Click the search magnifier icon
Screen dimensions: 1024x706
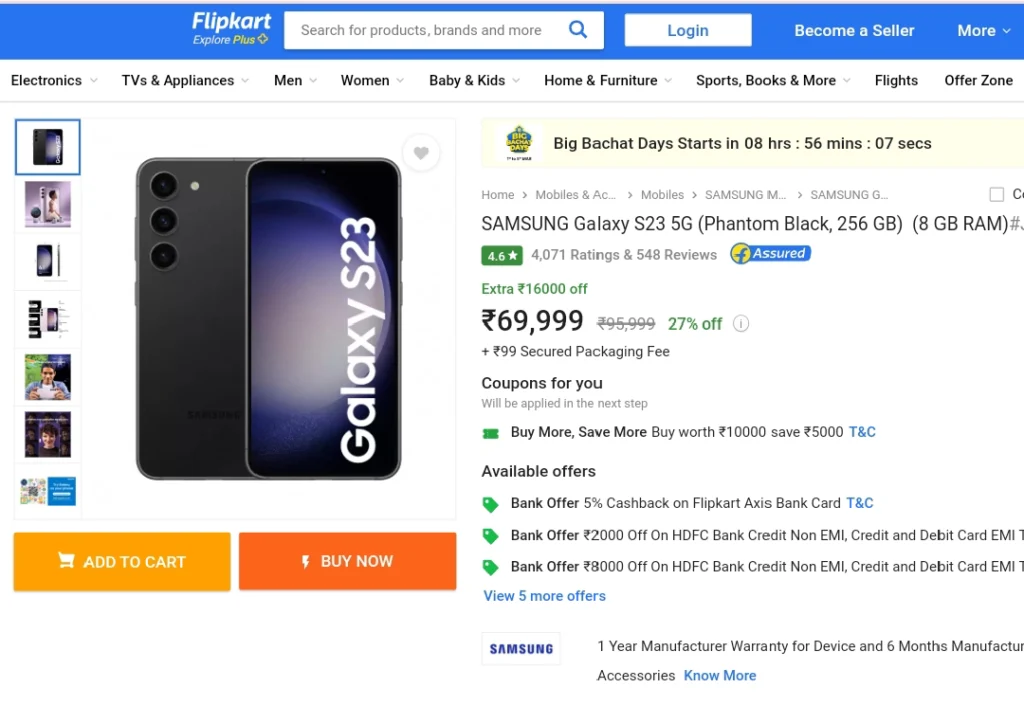577,29
